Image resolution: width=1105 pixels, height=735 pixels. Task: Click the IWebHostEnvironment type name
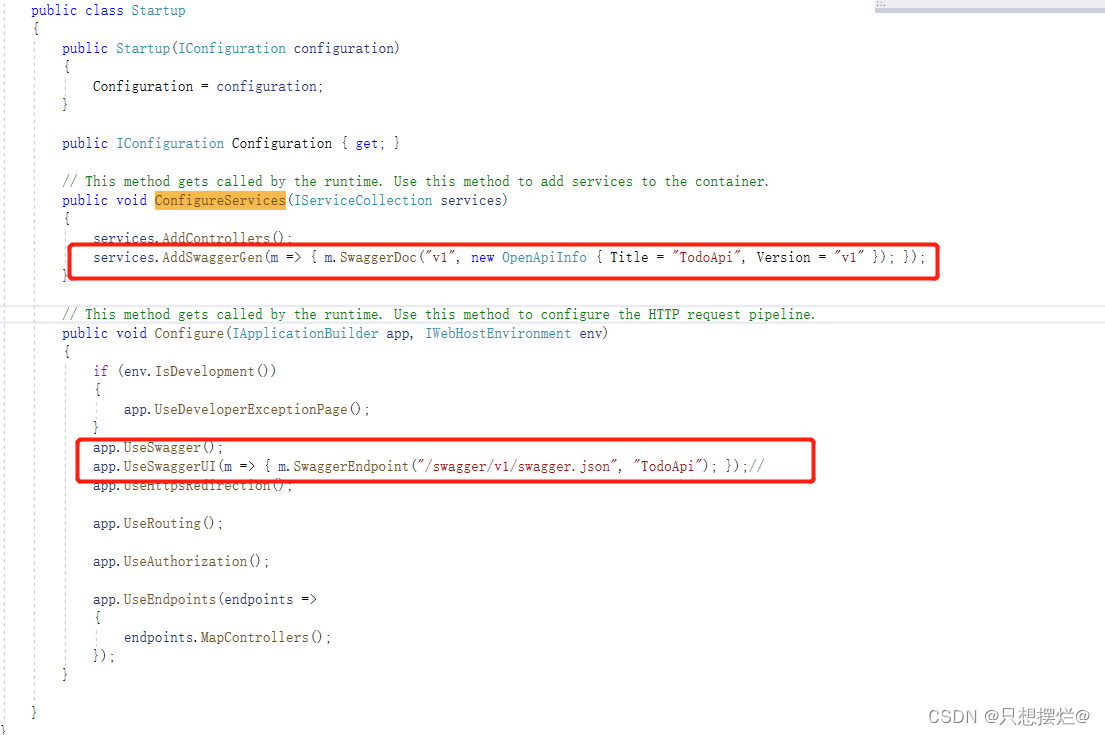497,333
